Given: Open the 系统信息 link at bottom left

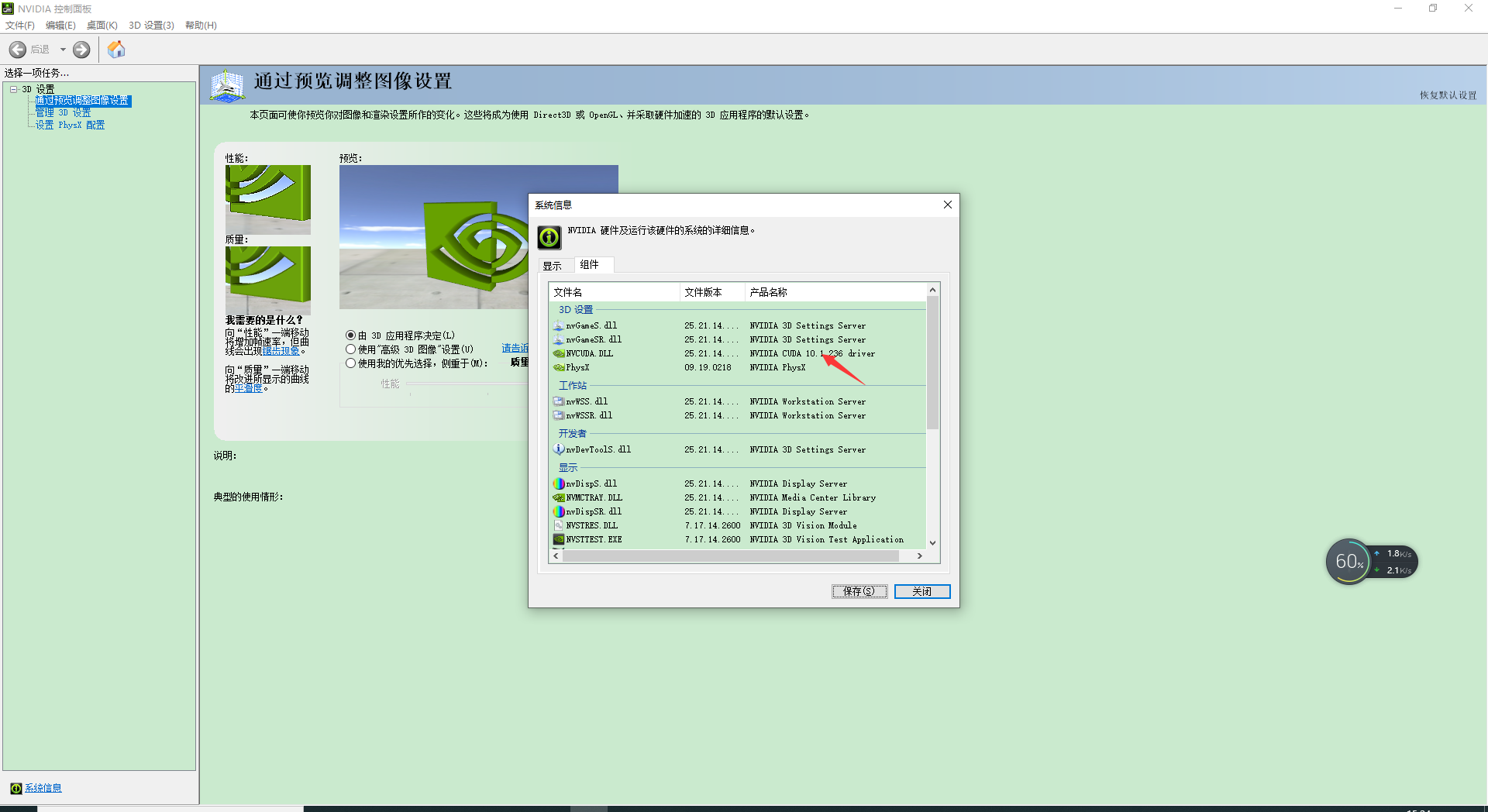Looking at the screenshot, I should tap(43, 788).
